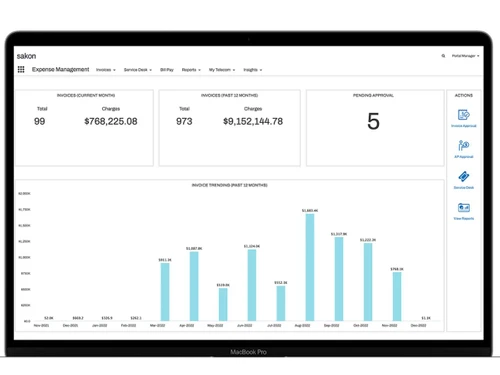Click the AP Approval action icon
This screenshot has height=375, width=500.
click(x=464, y=146)
